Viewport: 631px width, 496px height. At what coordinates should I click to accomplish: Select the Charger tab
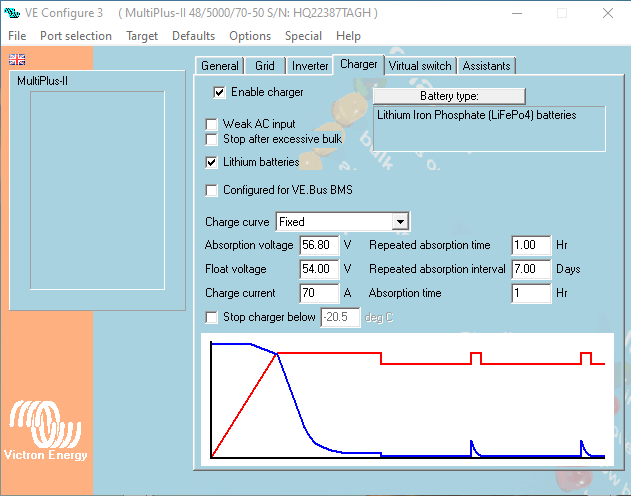click(x=359, y=64)
